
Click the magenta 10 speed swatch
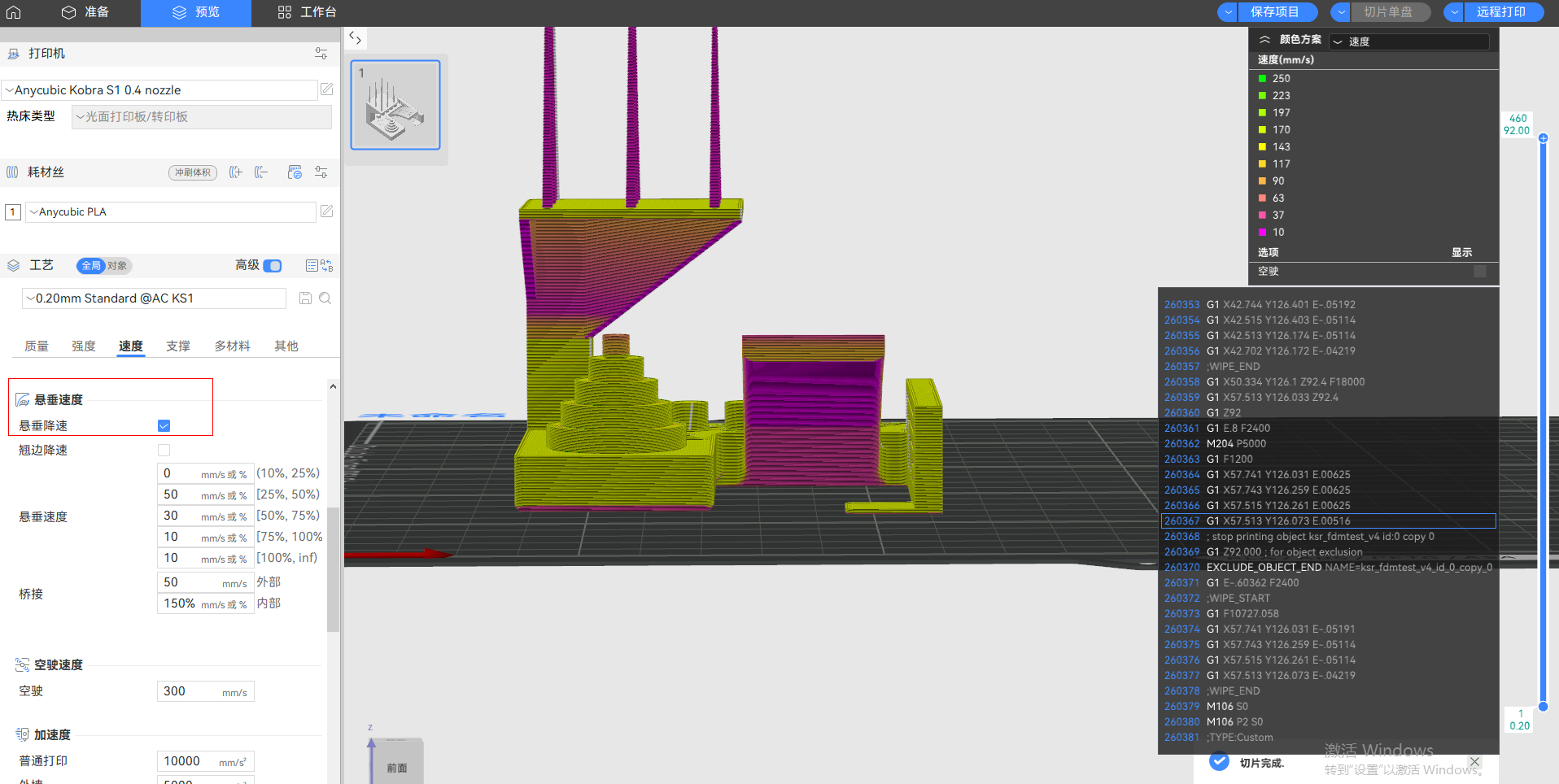click(x=1262, y=233)
